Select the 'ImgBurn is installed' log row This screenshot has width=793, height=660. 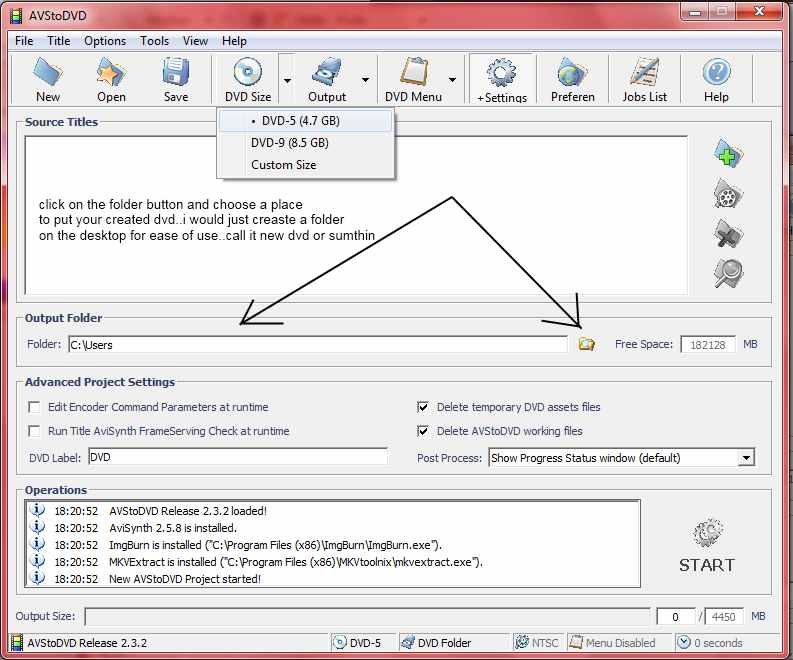click(333, 545)
